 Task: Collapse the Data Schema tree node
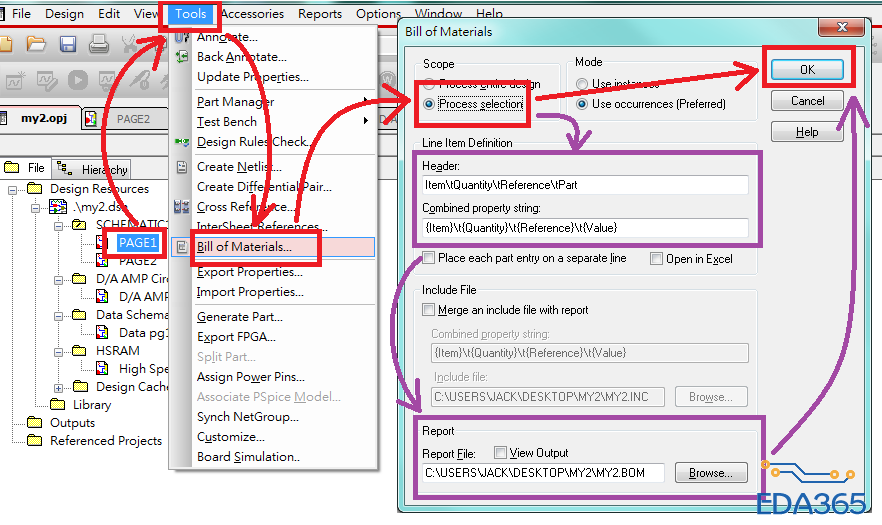[58, 316]
